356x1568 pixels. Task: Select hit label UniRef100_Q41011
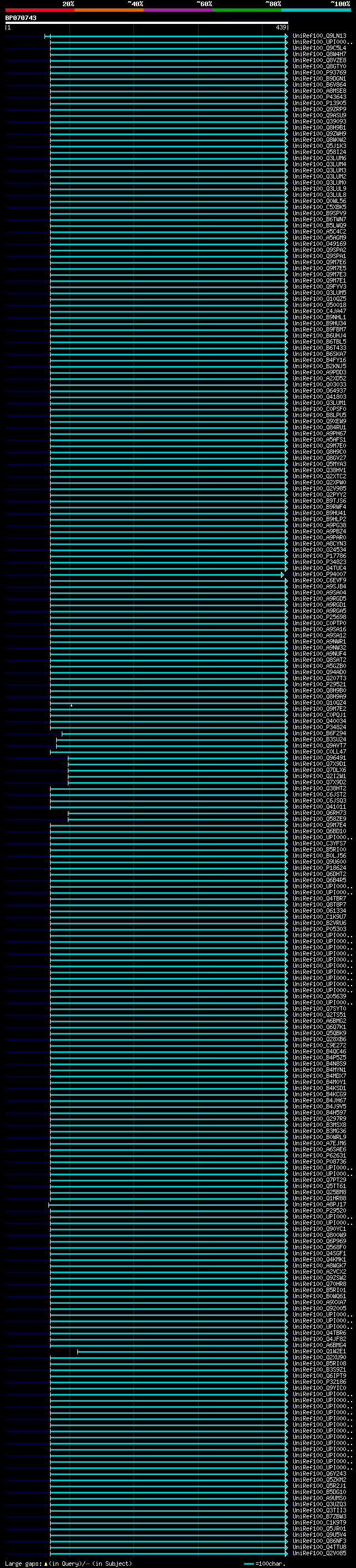tap(319, 807)
